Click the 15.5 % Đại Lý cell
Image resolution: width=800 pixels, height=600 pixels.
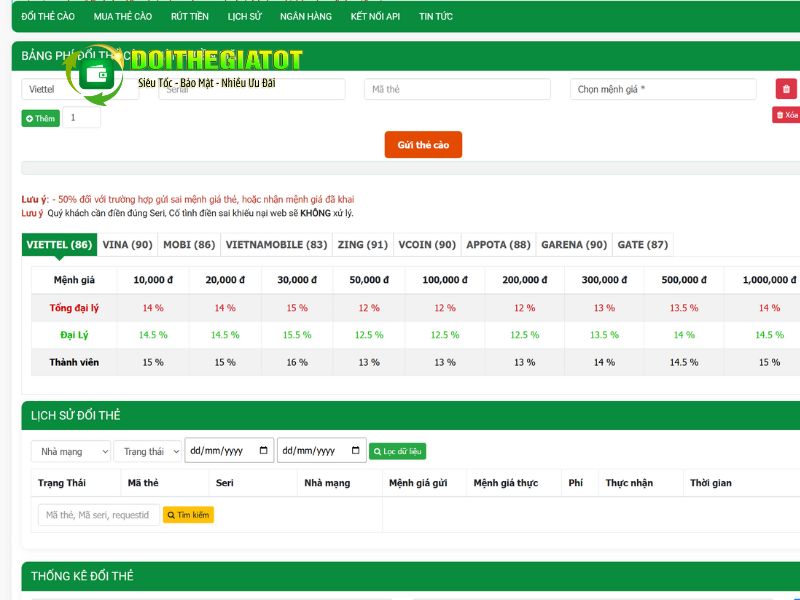coord(297,335)
